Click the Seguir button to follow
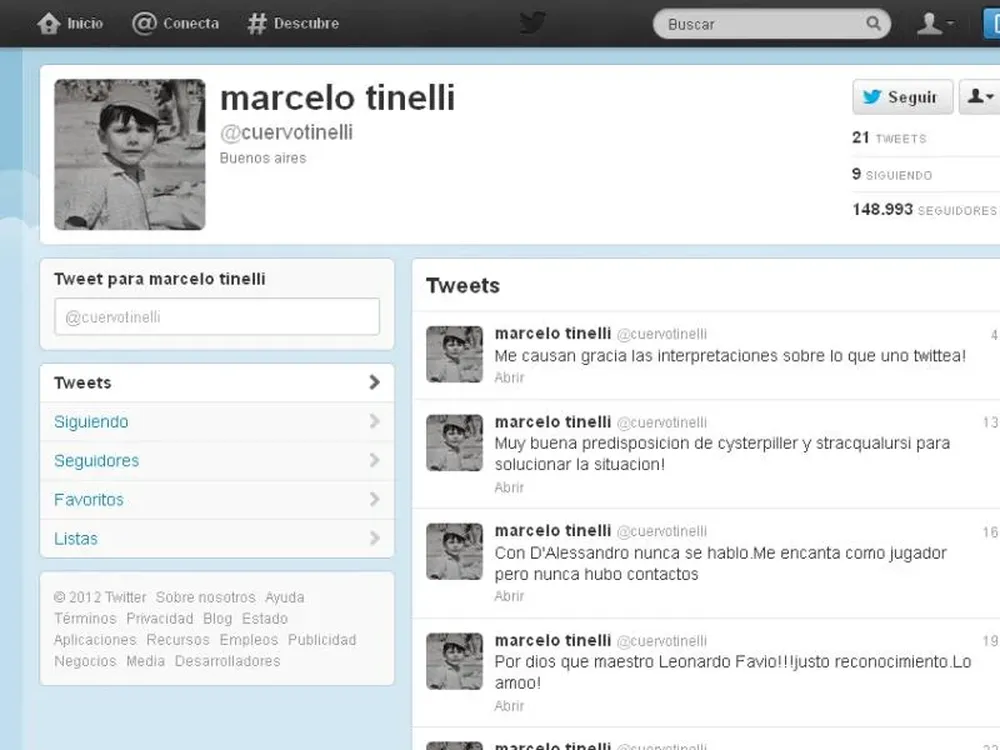This screenshot has width=1000, height=750. [x=903, y=97]
